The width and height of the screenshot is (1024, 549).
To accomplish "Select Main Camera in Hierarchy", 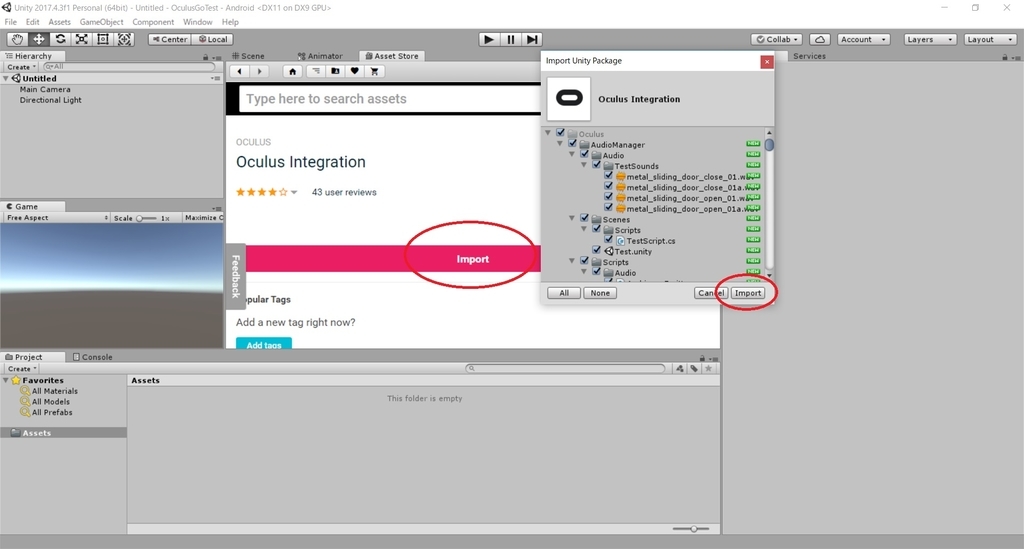I will (44, 89).
